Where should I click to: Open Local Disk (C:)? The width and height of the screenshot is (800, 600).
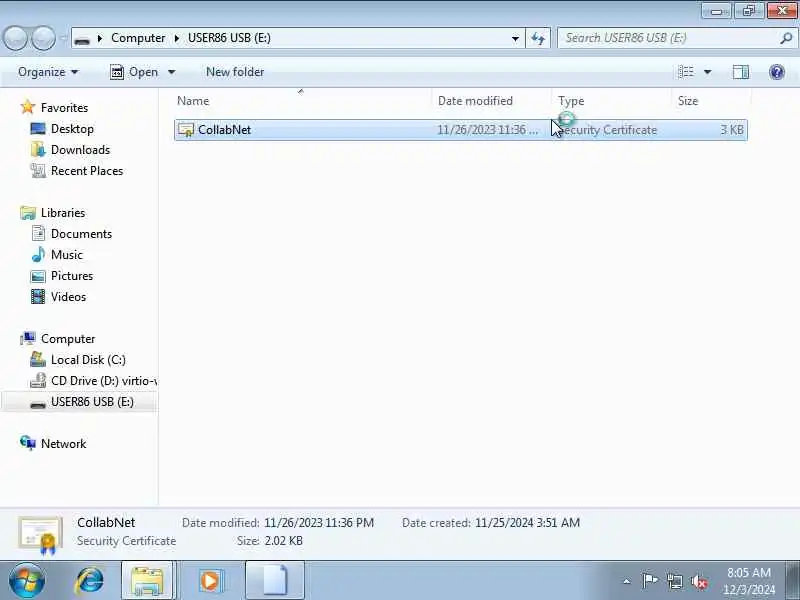point(88,360)
